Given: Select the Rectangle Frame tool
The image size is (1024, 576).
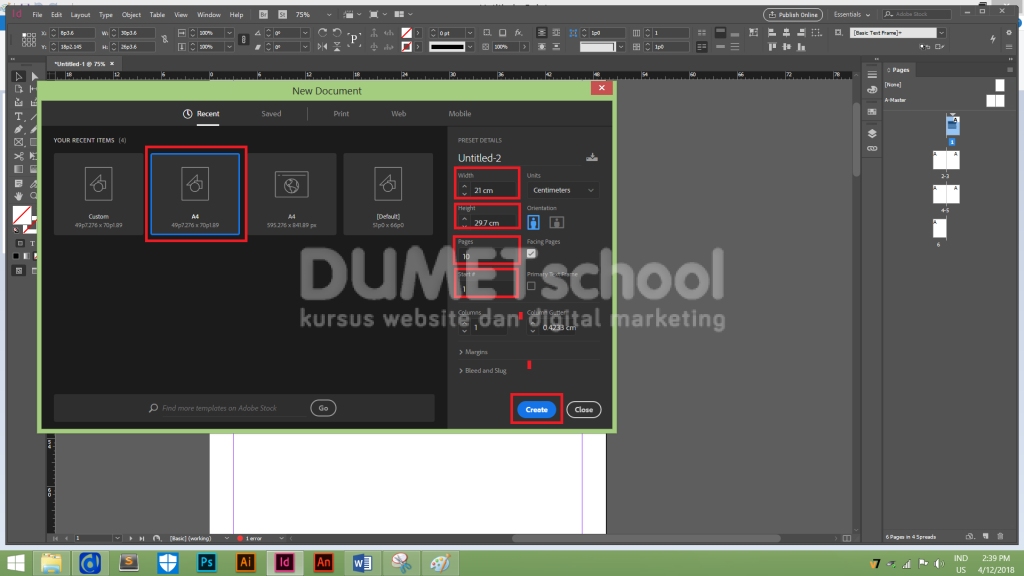Looking at the screenshot, I should click(19, 142).
